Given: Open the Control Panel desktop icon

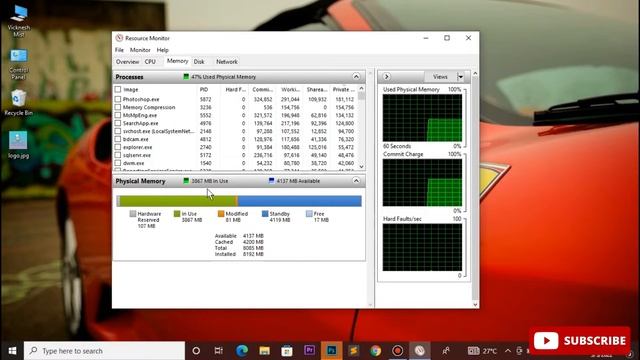Looking at the screenshot, I should click(19, 64).
